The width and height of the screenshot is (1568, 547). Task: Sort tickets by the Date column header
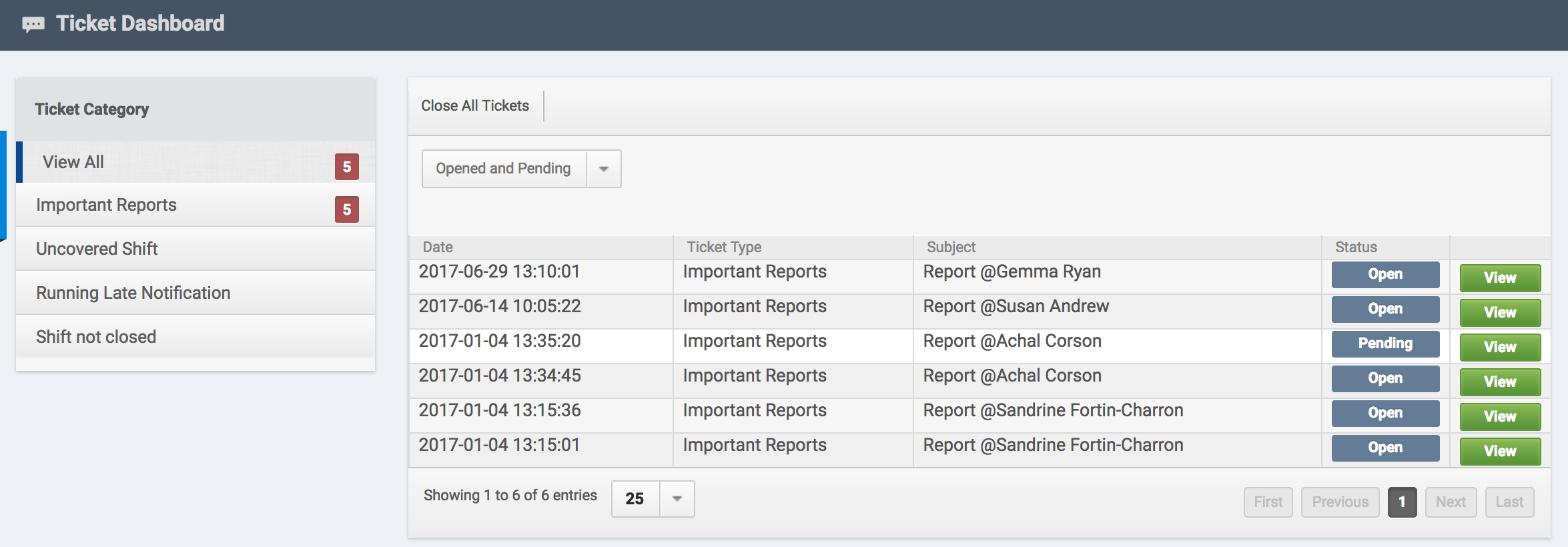pos(438,247)
